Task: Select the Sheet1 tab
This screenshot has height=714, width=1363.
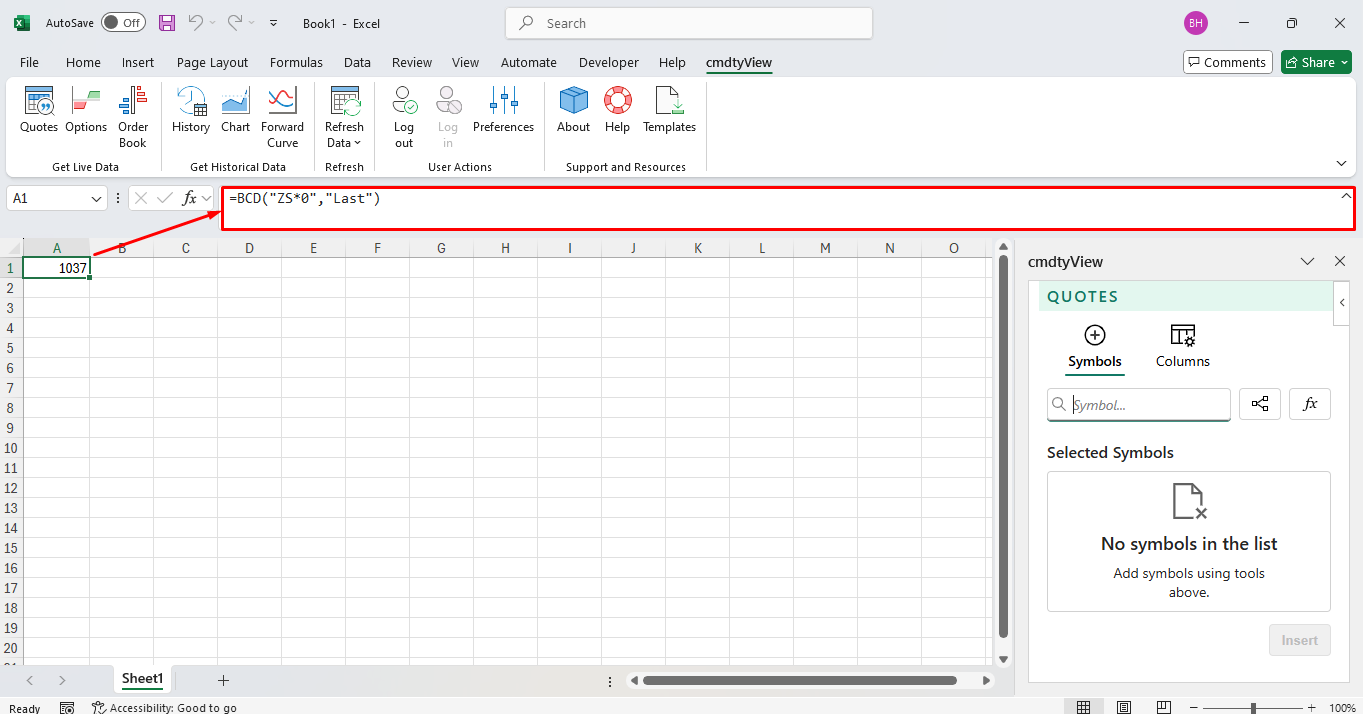Action: [x=142, y=679]
